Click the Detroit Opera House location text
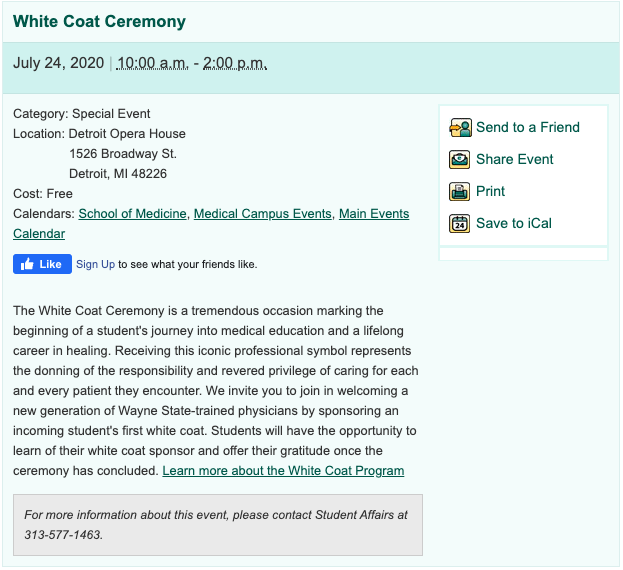Image resolution: width=623 pixels, height=570 pixels. (127, 134)
